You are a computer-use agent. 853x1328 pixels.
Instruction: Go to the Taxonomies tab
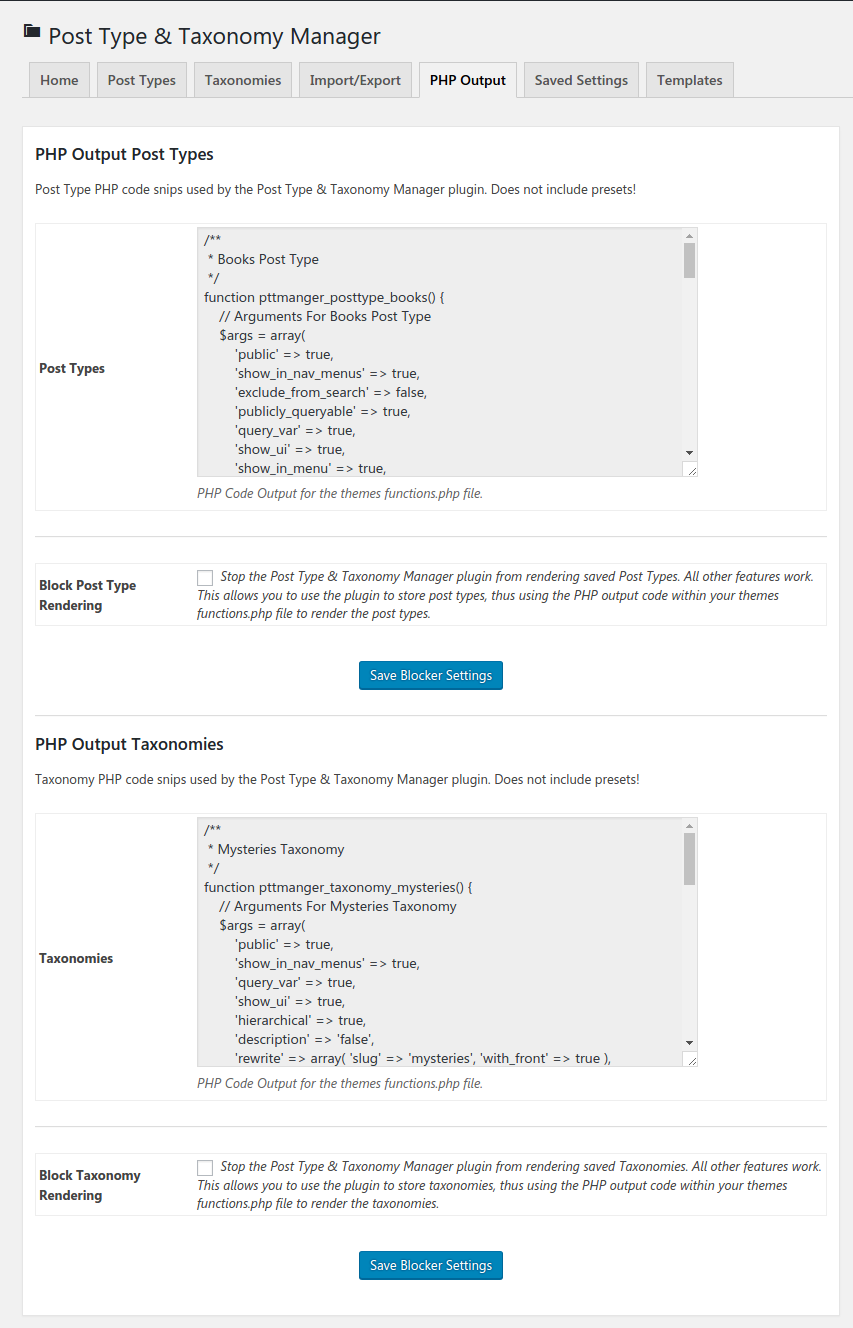(x=243, y=80)
